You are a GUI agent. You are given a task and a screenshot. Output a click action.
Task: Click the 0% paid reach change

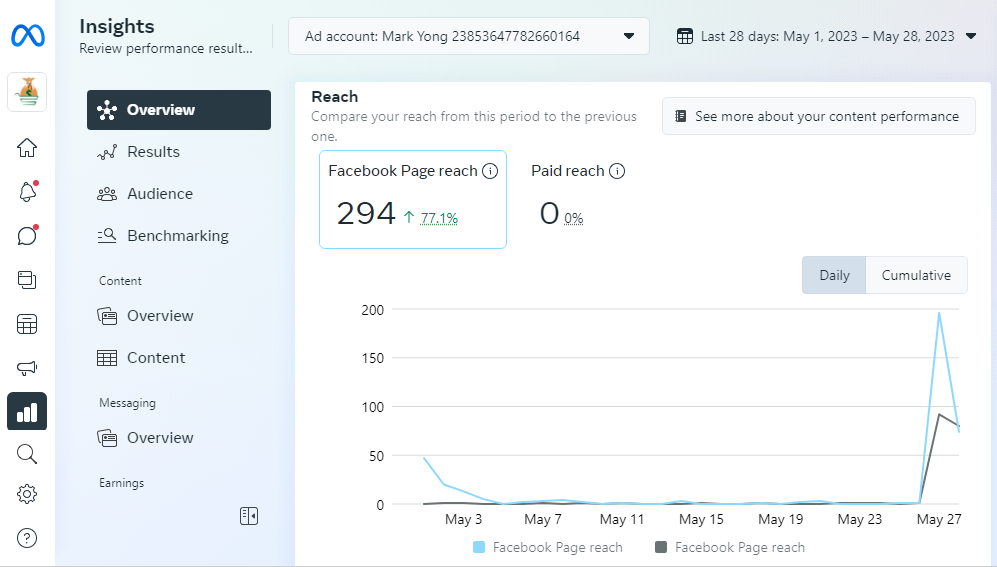tap(574, 219)
